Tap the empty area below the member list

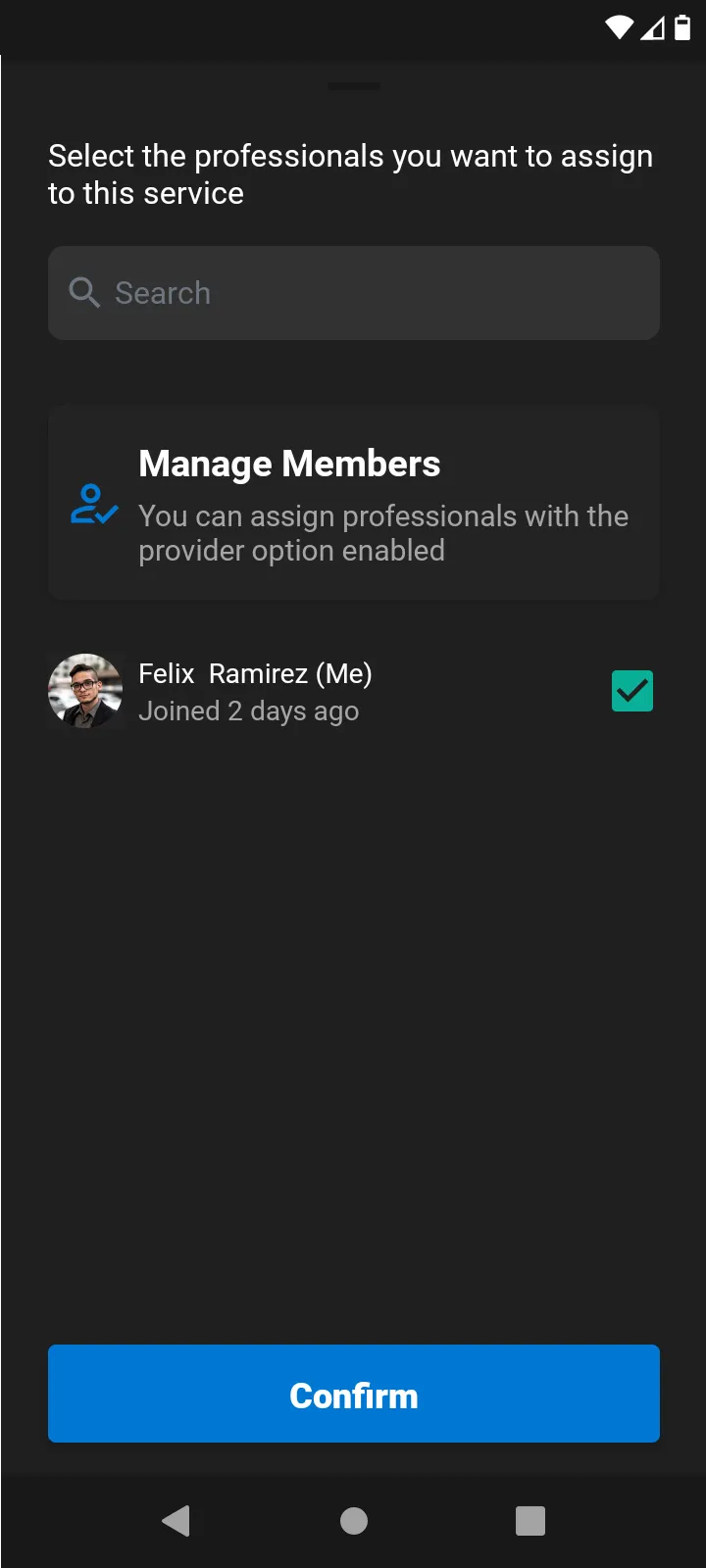[x=353, y=1029]
